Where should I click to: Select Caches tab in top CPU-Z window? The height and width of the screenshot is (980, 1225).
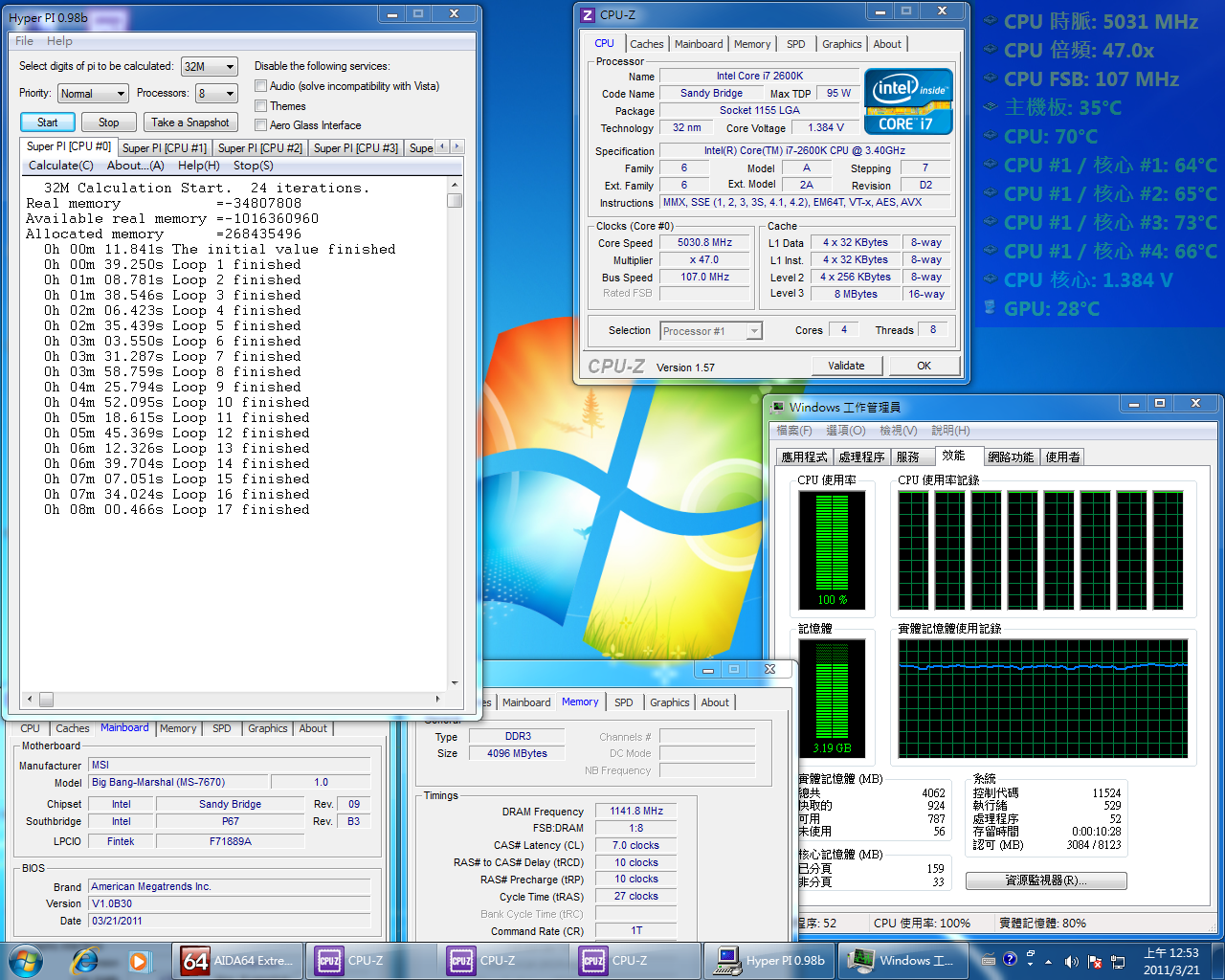[x=646, y=44]
